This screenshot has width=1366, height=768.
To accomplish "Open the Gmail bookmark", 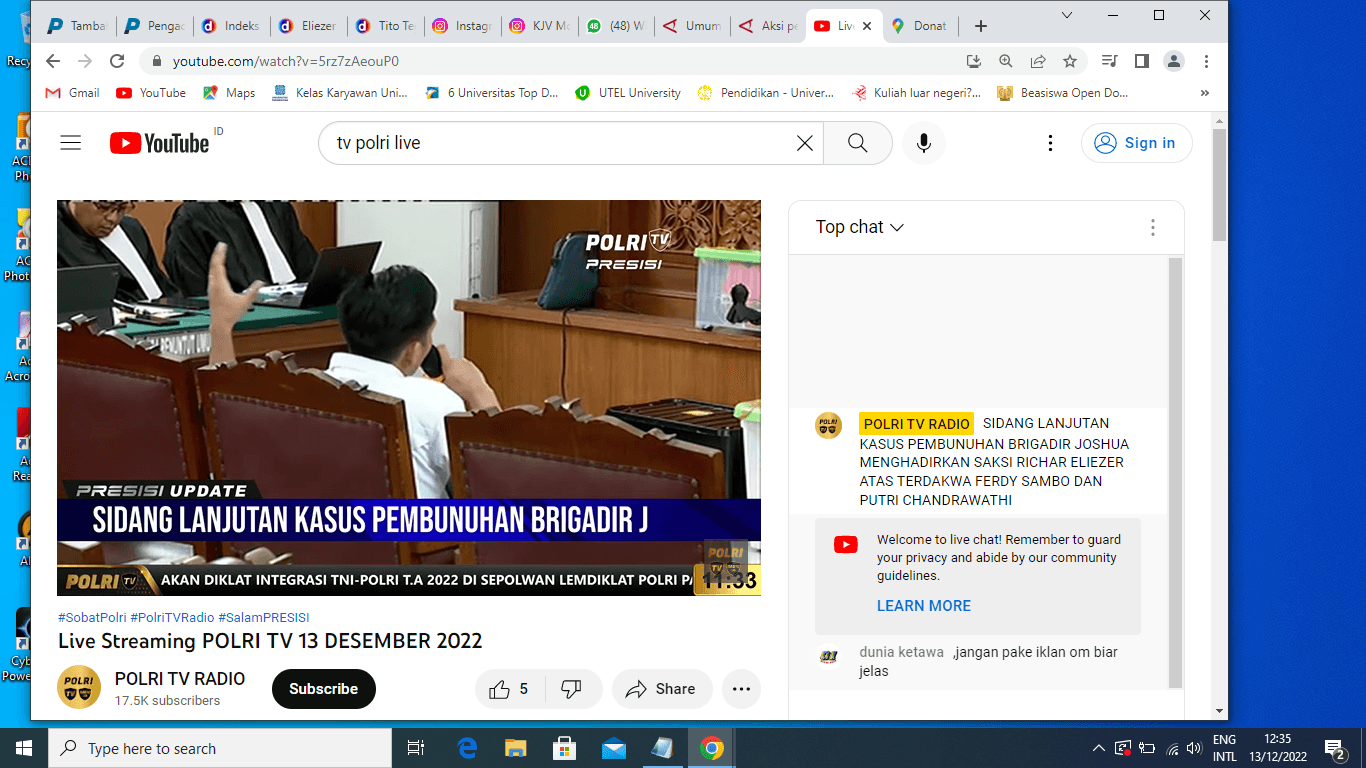I will tap(73, 93).
